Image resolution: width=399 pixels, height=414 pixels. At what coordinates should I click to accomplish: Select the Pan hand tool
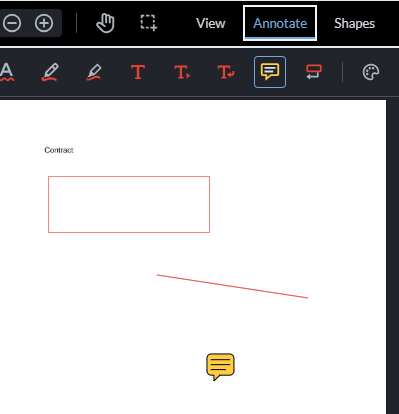tap(105, 23)
